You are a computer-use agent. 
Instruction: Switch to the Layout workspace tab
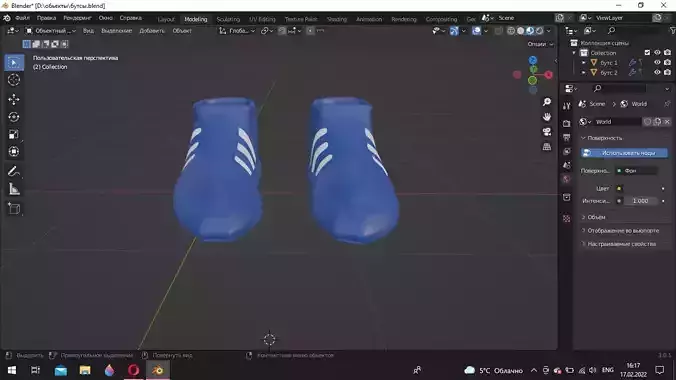(166, 19)
